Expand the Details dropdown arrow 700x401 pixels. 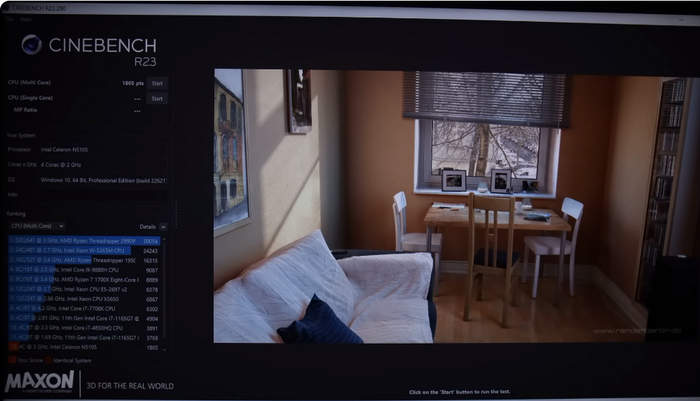[x=163, y=227]
